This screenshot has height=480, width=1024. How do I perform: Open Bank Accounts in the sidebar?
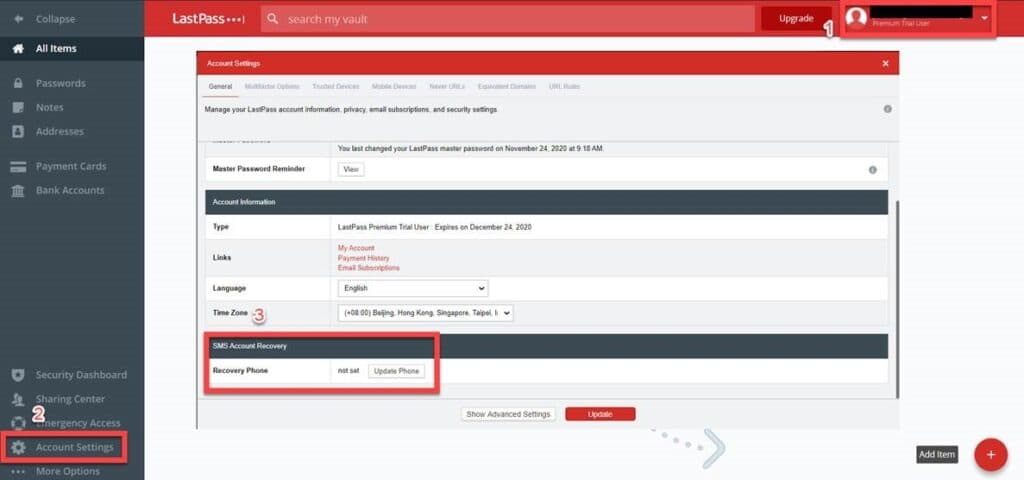[72, 190]
